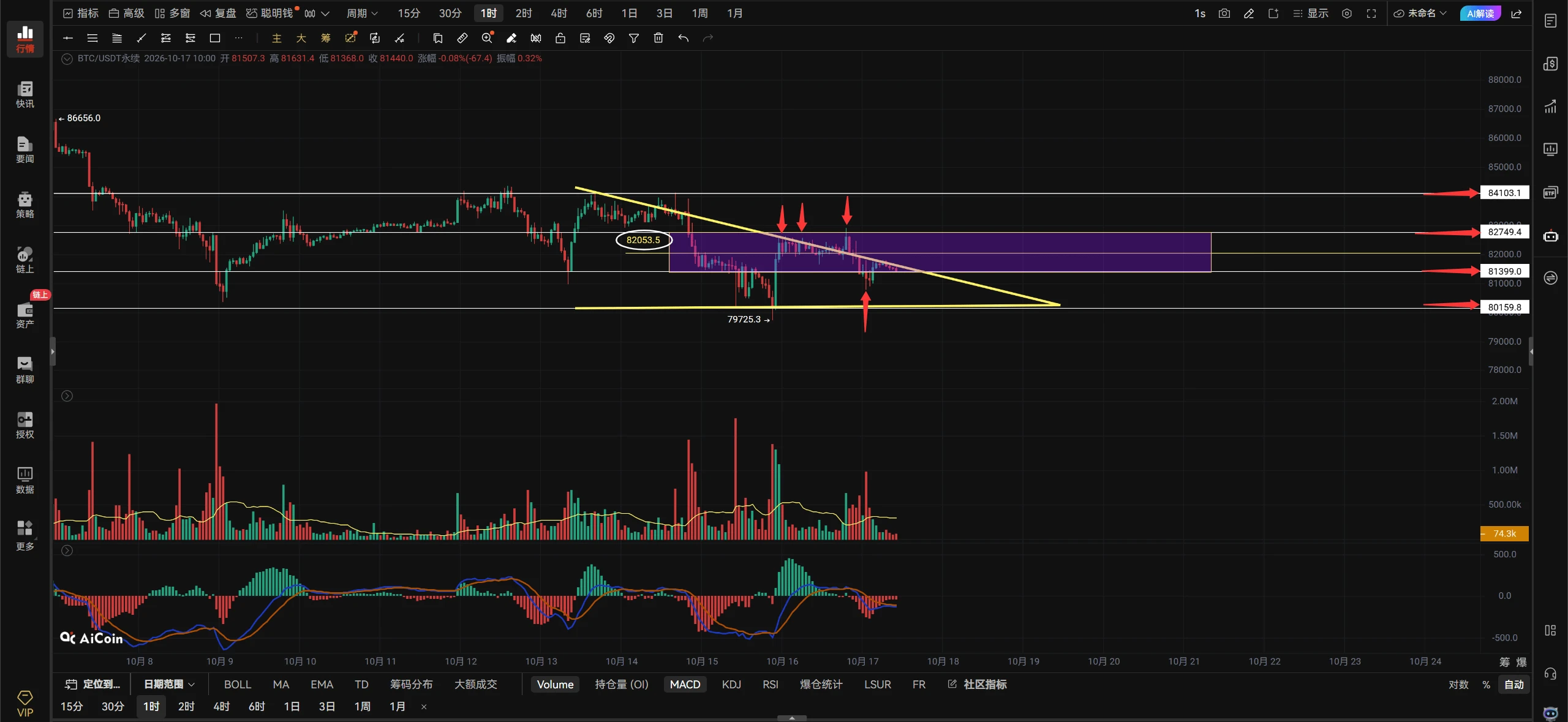Open the customer support headset icon
Viewport: 1568px width, 722px height.
(x=1550, y=674)
